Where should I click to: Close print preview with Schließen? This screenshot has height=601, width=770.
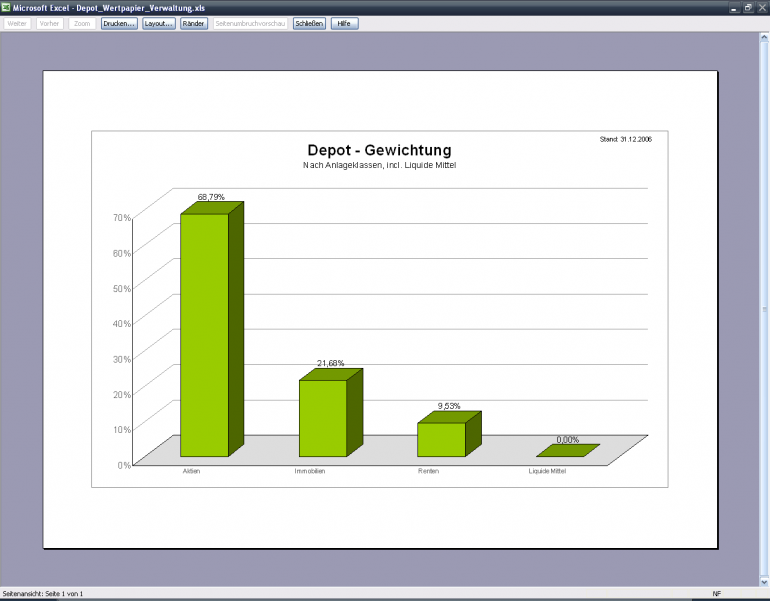pos(309,24)
